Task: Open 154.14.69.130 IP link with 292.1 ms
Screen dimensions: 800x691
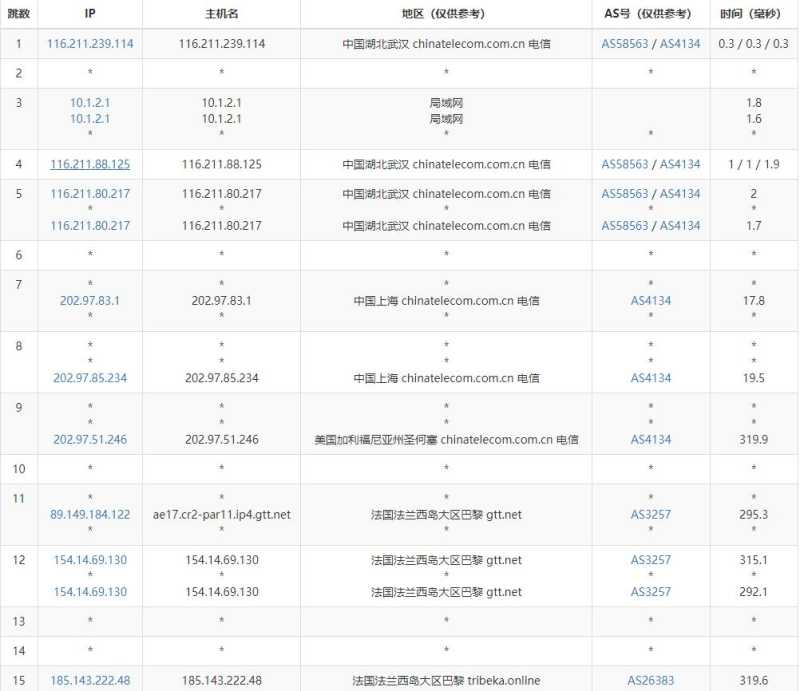Action: point(90,591)
